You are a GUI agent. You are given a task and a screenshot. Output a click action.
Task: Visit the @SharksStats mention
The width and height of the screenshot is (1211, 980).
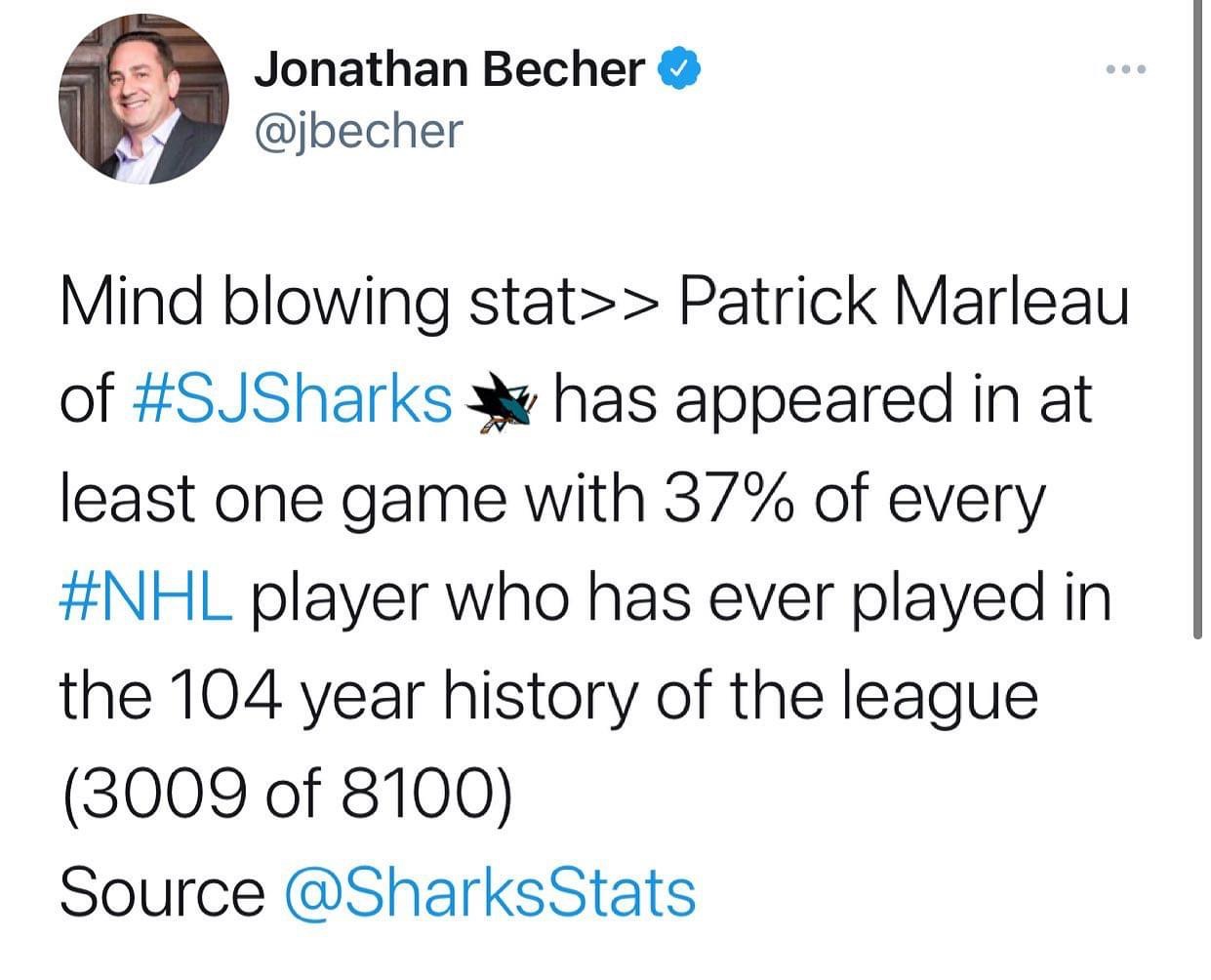(x=490, y=892)
